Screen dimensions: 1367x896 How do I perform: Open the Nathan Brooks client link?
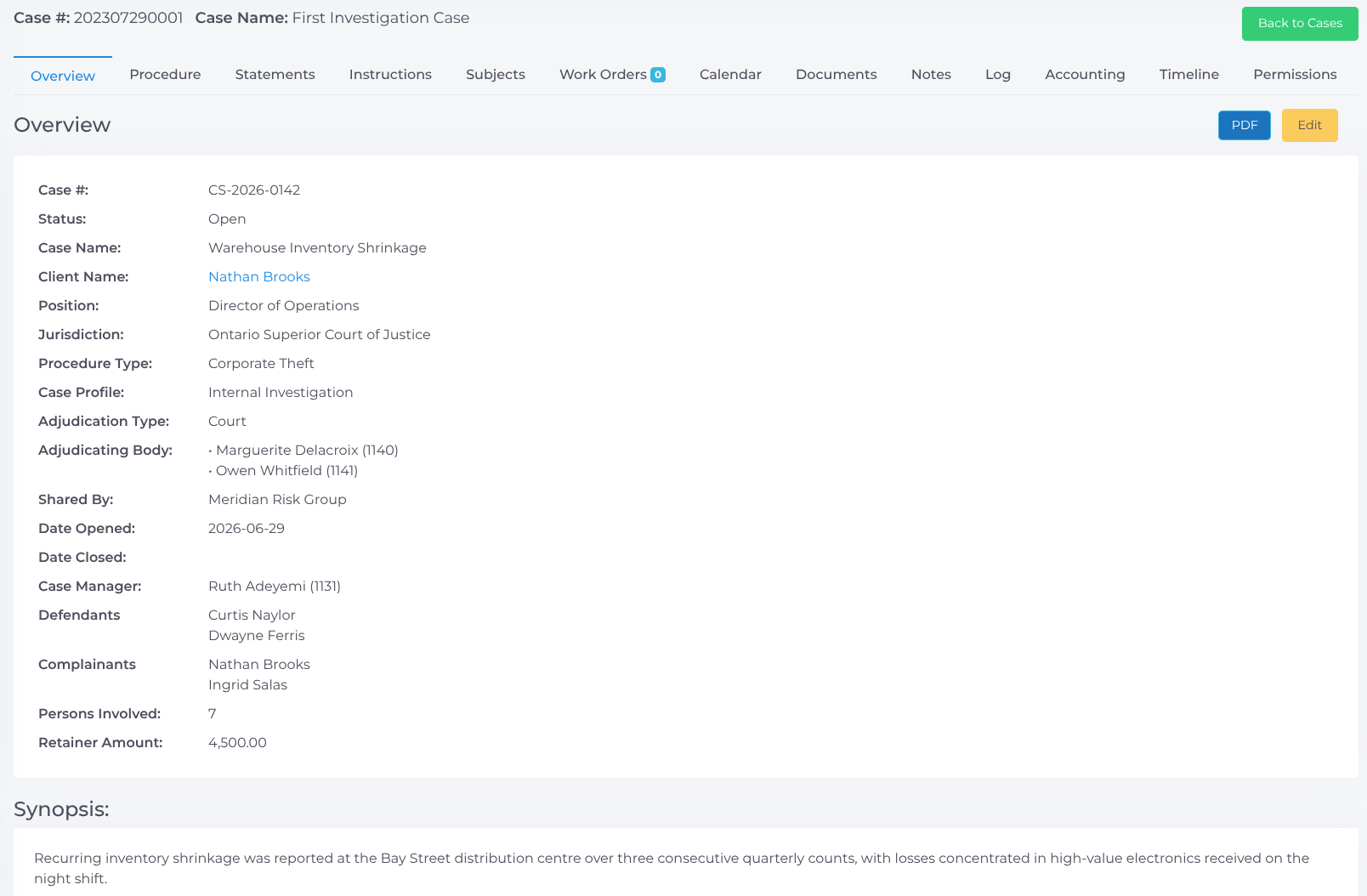(259, 277)
